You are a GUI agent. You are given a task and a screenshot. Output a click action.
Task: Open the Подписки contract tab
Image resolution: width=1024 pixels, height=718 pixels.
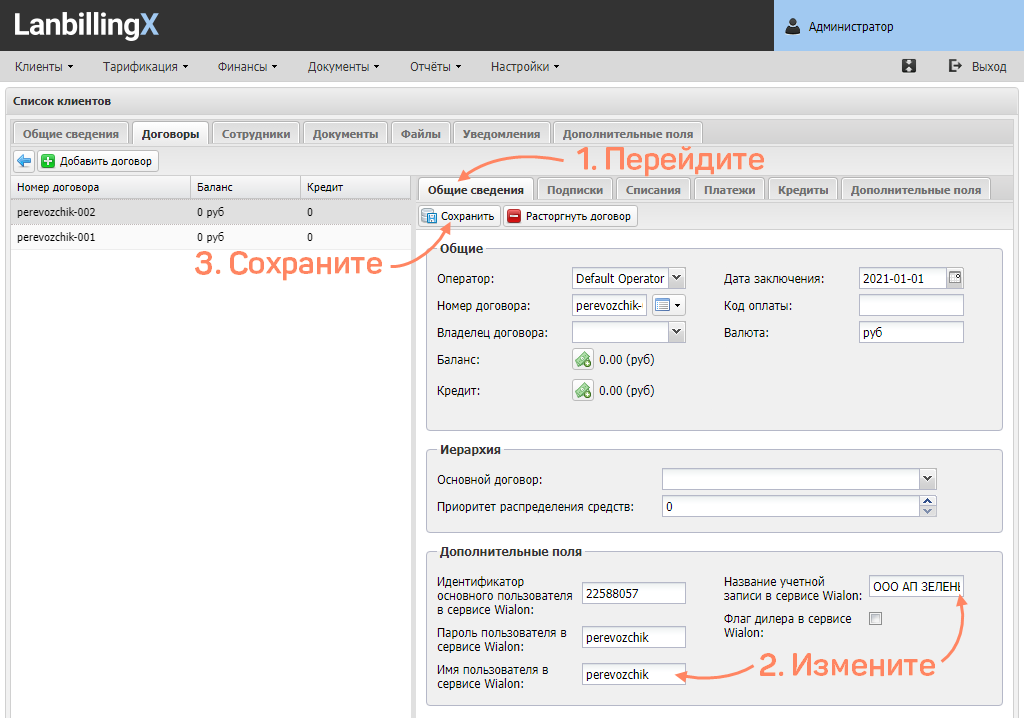575,189
